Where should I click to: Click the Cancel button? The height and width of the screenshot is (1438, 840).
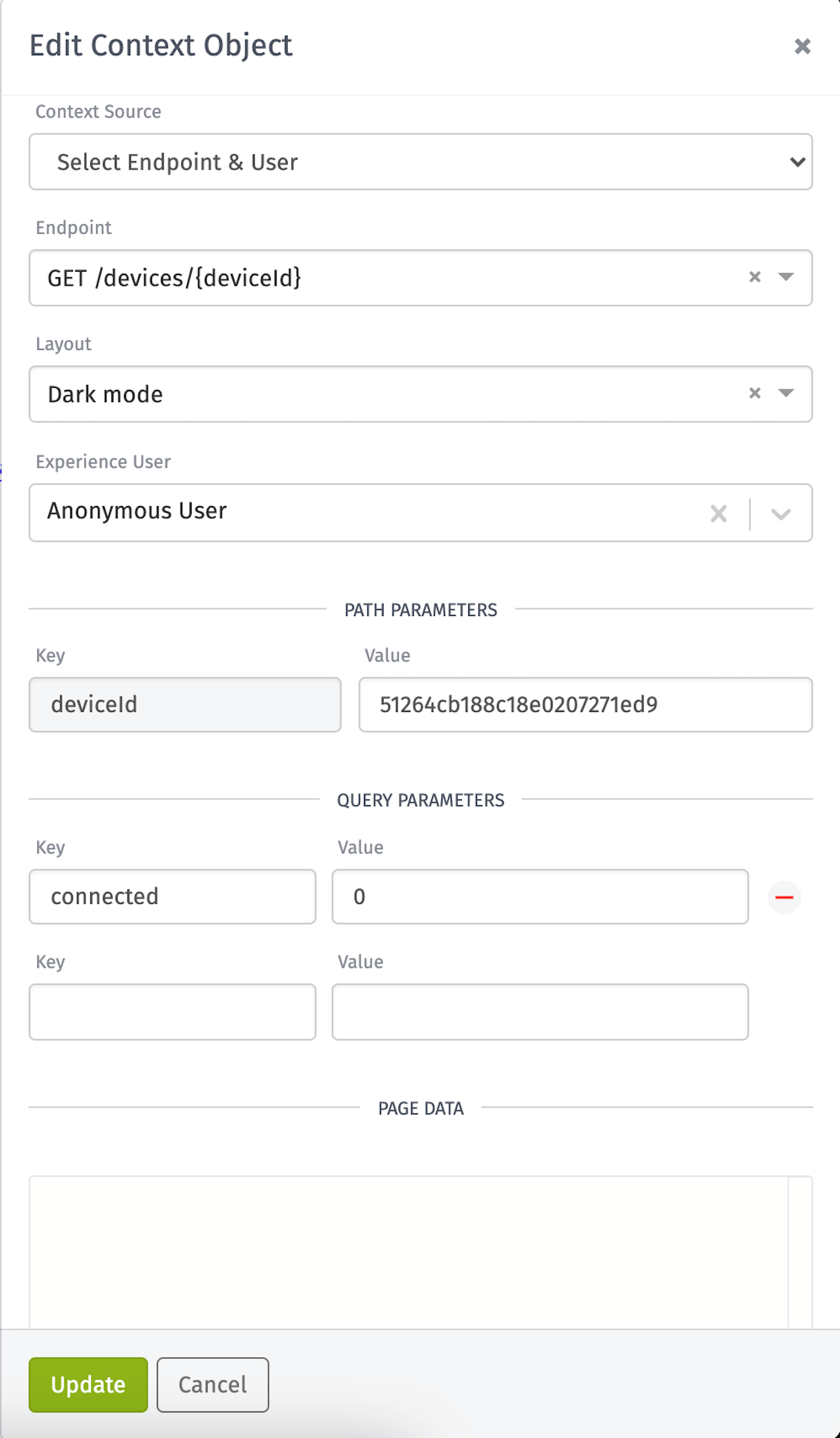click(x=213, y=1385)
